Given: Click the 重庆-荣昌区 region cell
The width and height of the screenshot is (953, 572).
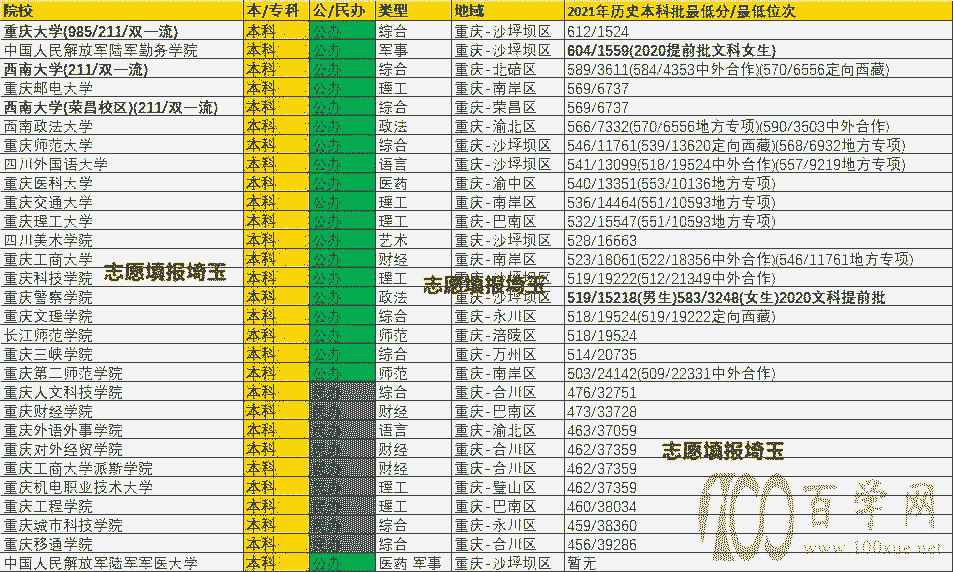Looking at the screenshot, I should [508, 107].
